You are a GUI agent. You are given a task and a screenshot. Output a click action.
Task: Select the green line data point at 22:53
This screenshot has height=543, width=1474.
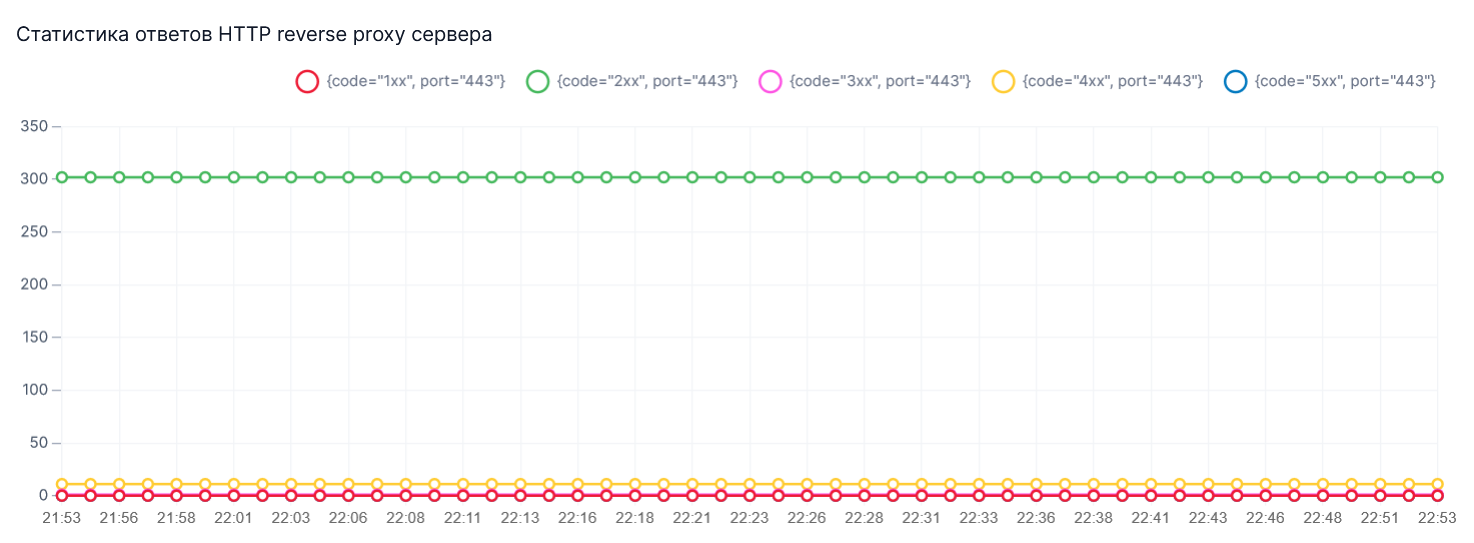(x=1438, y=177)
